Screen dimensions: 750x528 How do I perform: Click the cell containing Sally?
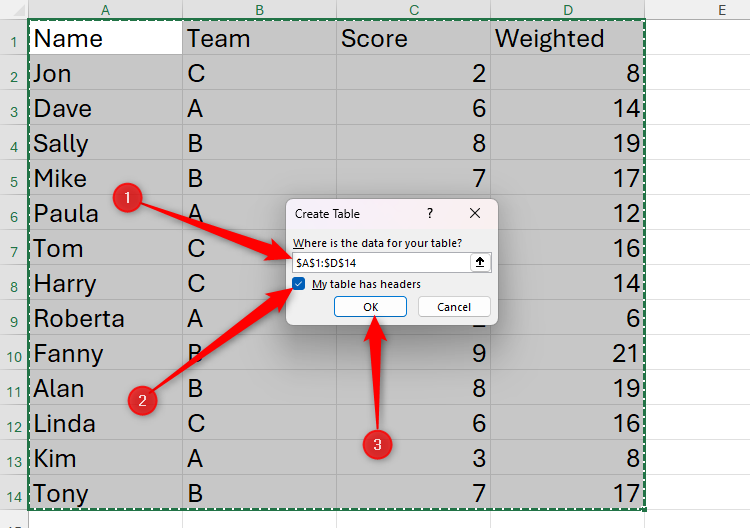[x=106, y=144]
